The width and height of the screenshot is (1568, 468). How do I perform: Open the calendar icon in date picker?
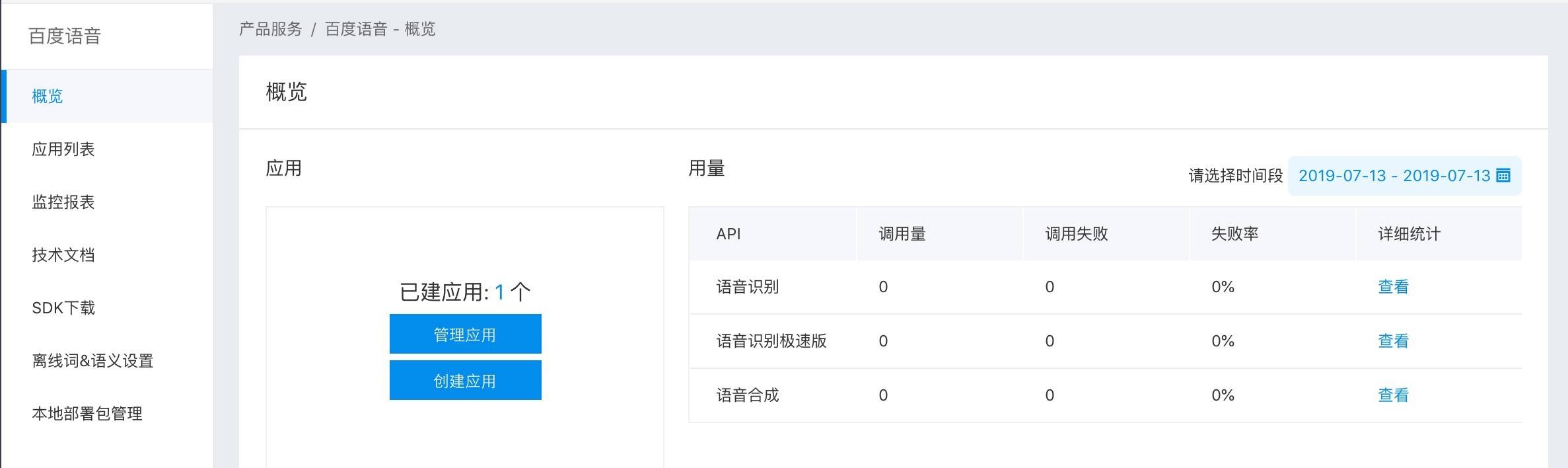tap(1503, 175)
